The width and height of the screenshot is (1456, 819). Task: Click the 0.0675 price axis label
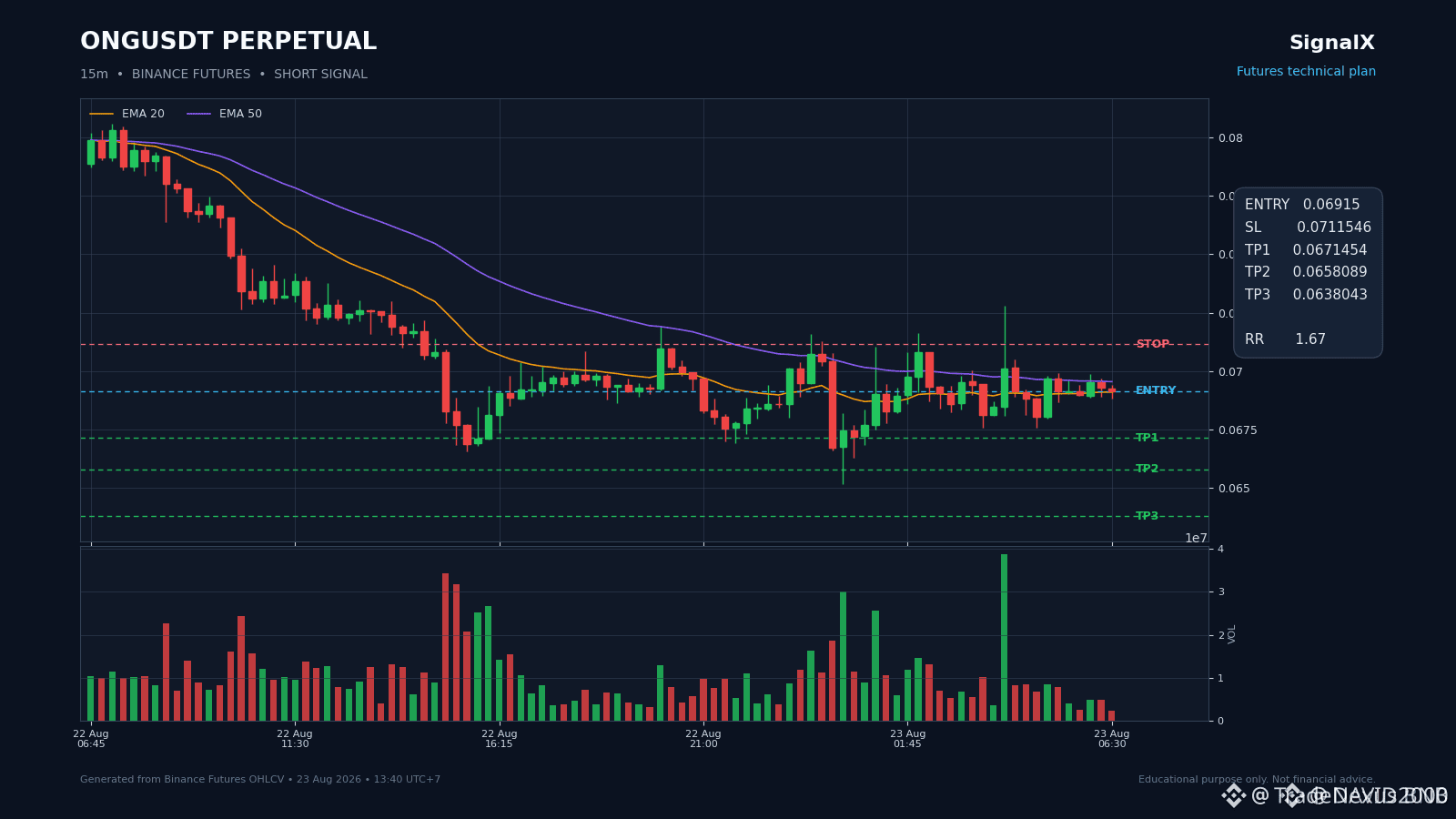tap(1238, 430)
